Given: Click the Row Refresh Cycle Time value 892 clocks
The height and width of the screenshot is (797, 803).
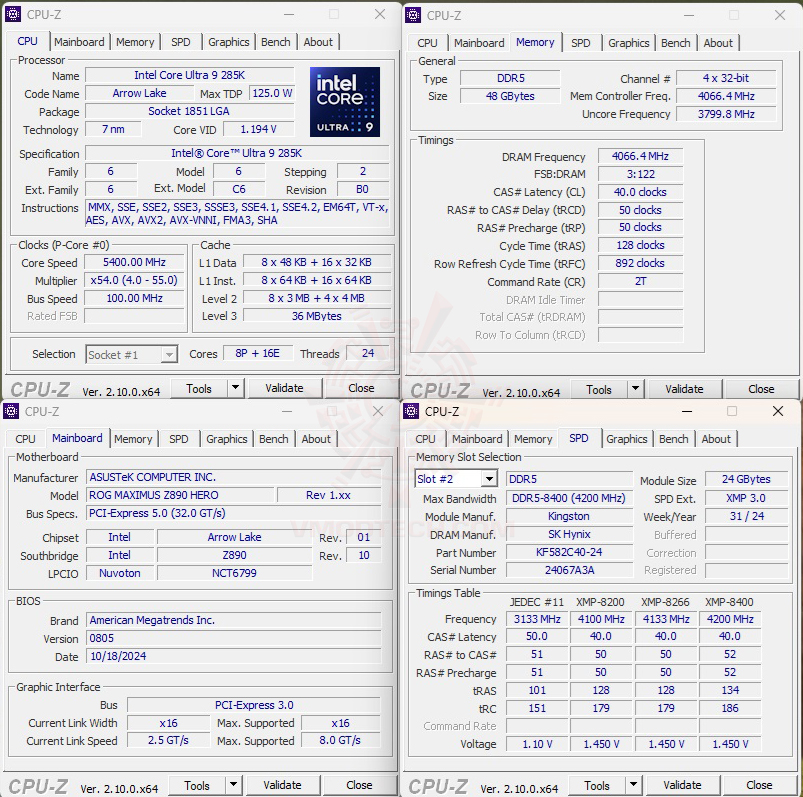Looking at the screenshot, I should [x=640, y=263].
